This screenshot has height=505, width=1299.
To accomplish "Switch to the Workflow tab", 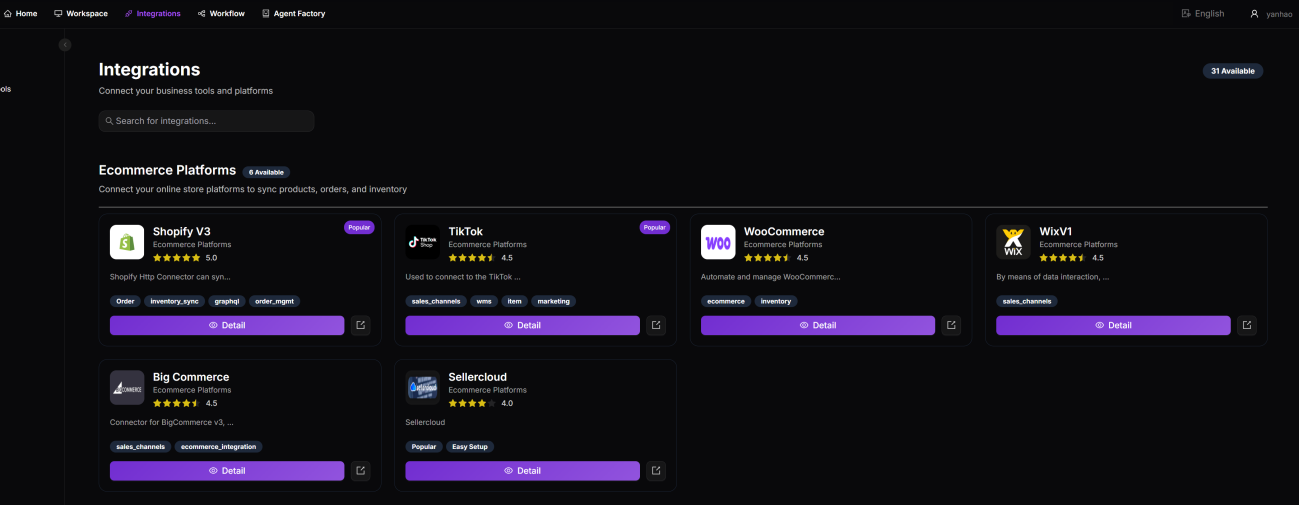I will coord(221,14).
